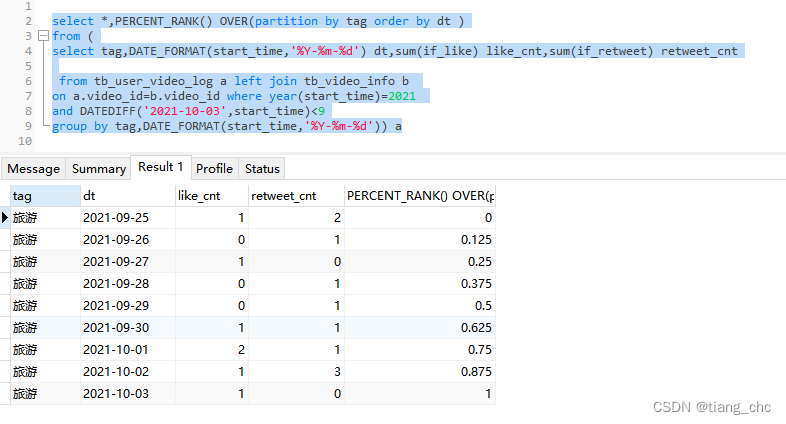This screenshot has height=424, width=786.
Task: Click line number 2 in editor gutter
Action: pos(28,21)
